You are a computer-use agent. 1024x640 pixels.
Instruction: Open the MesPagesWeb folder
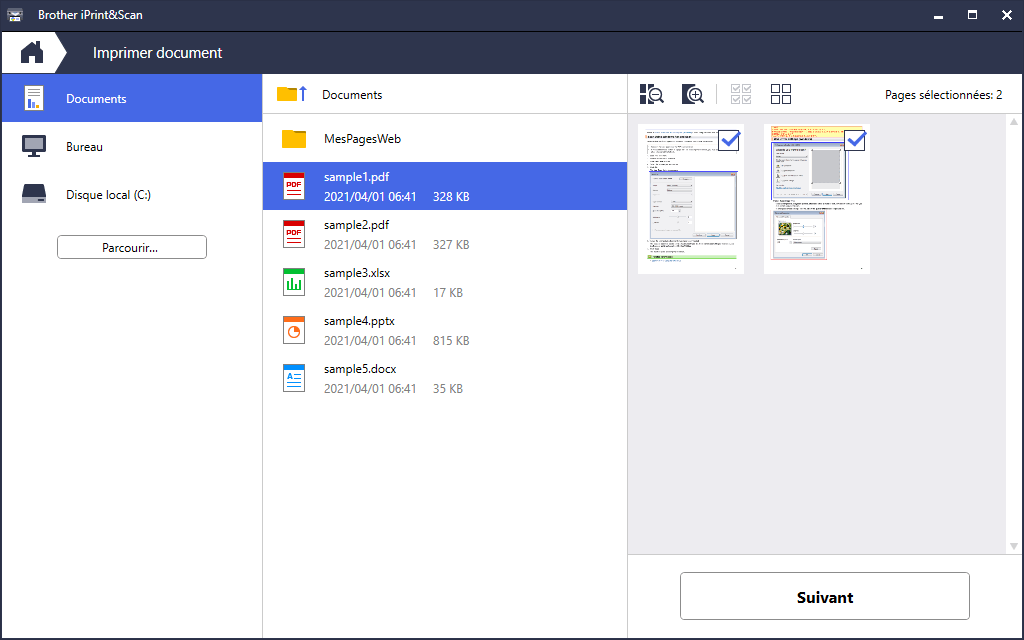click(x=362, y=139)
